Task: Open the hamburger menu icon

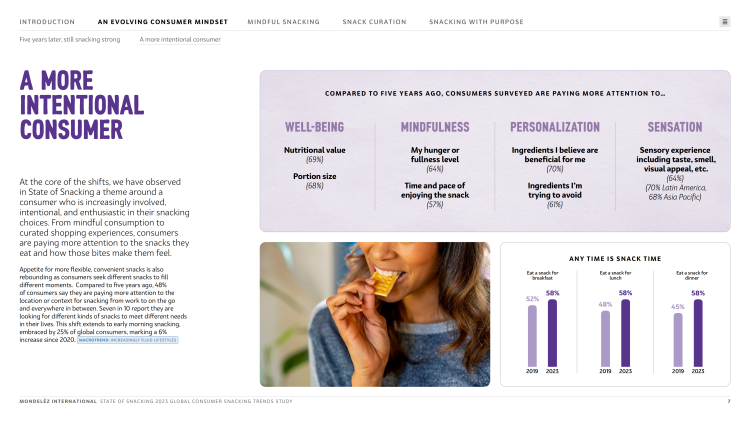Action: click(724, 21)
